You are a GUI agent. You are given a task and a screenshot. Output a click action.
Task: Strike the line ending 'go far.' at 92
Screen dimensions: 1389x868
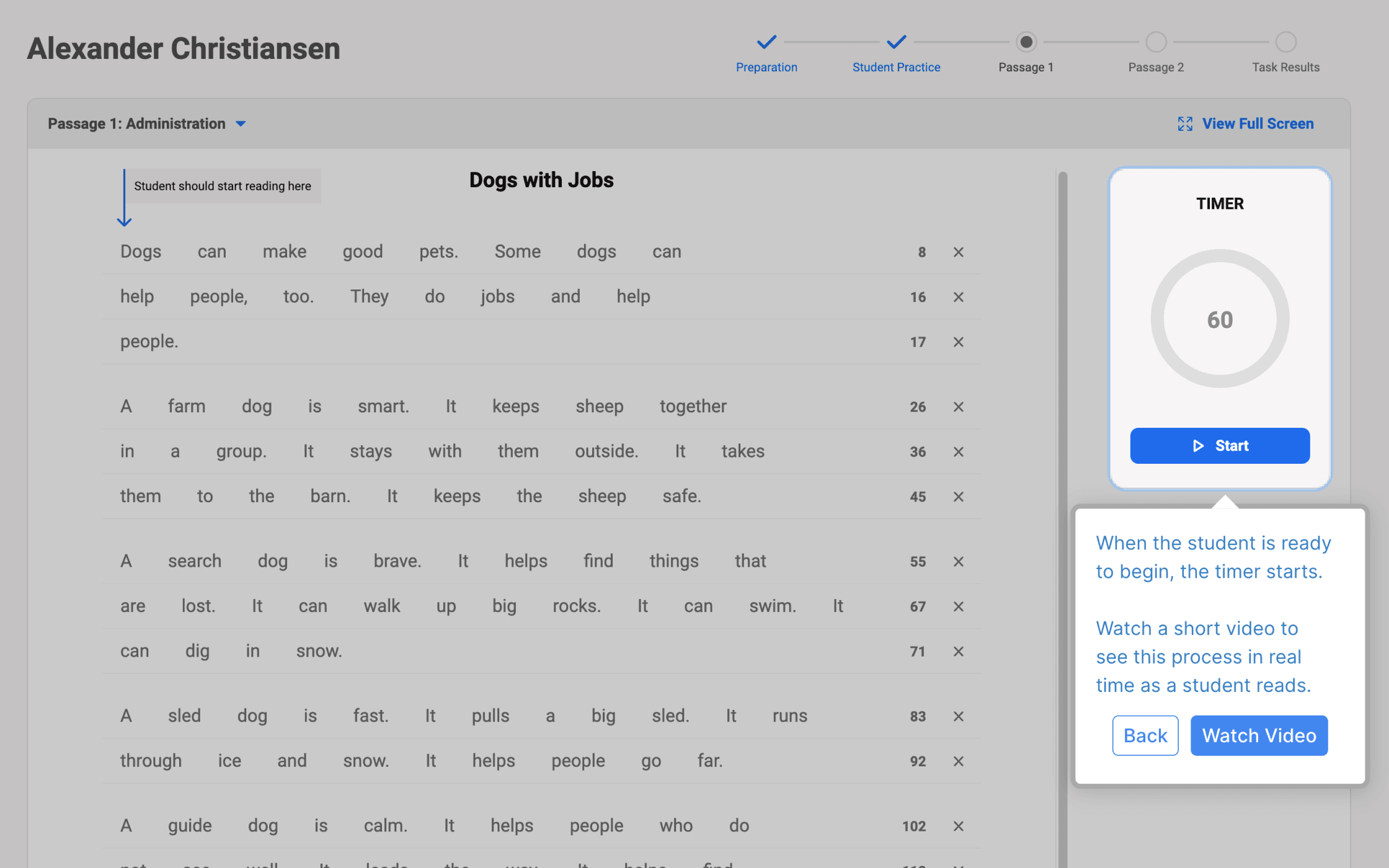pyautogui.click(x=959, y=761)
